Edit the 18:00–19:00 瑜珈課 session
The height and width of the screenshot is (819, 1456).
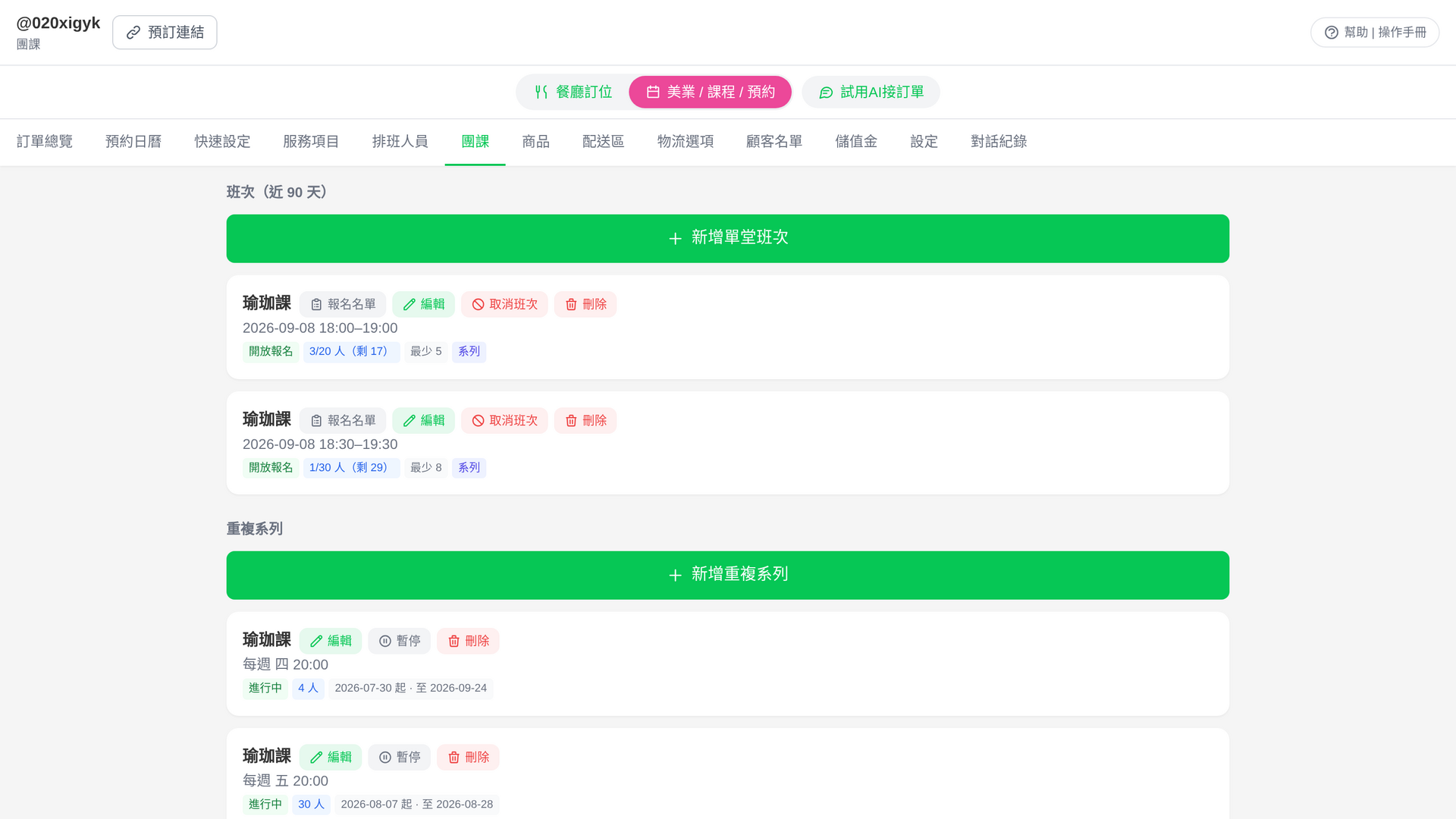[x=423, y=304]
